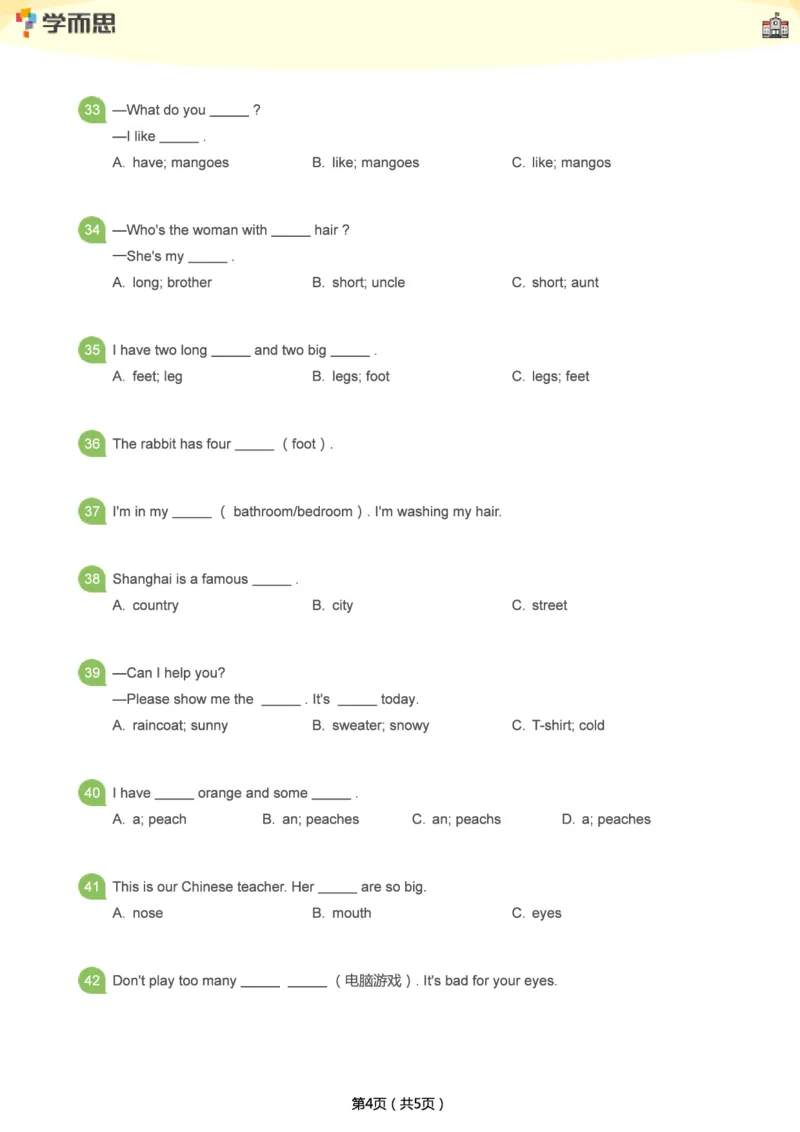Click the '第4页（共5页）' page indicator
800x1132 pixels.
point(398,1104)
